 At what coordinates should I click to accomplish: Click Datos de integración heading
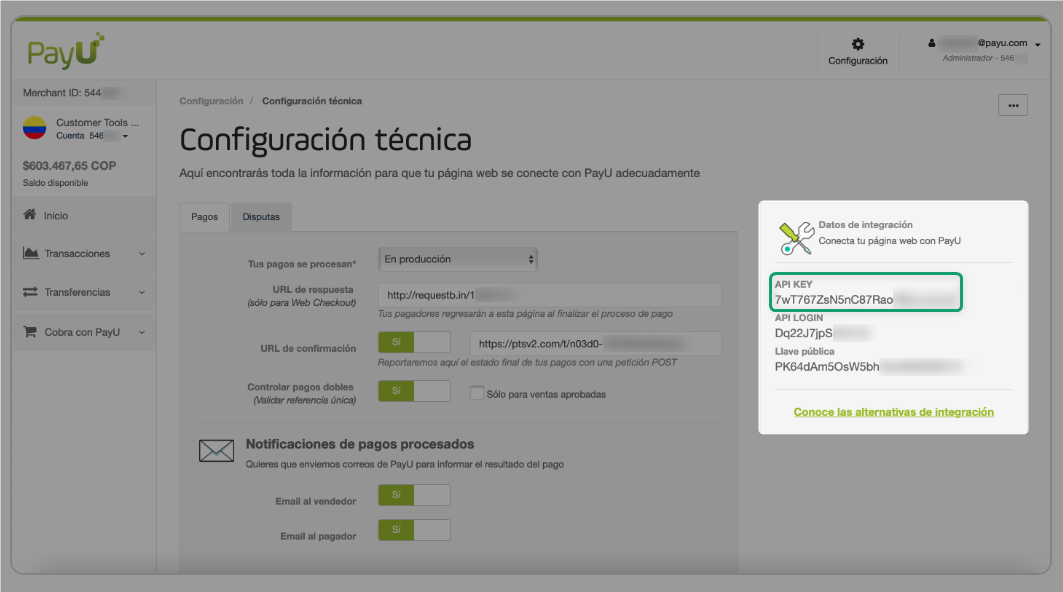click(865, 224)
